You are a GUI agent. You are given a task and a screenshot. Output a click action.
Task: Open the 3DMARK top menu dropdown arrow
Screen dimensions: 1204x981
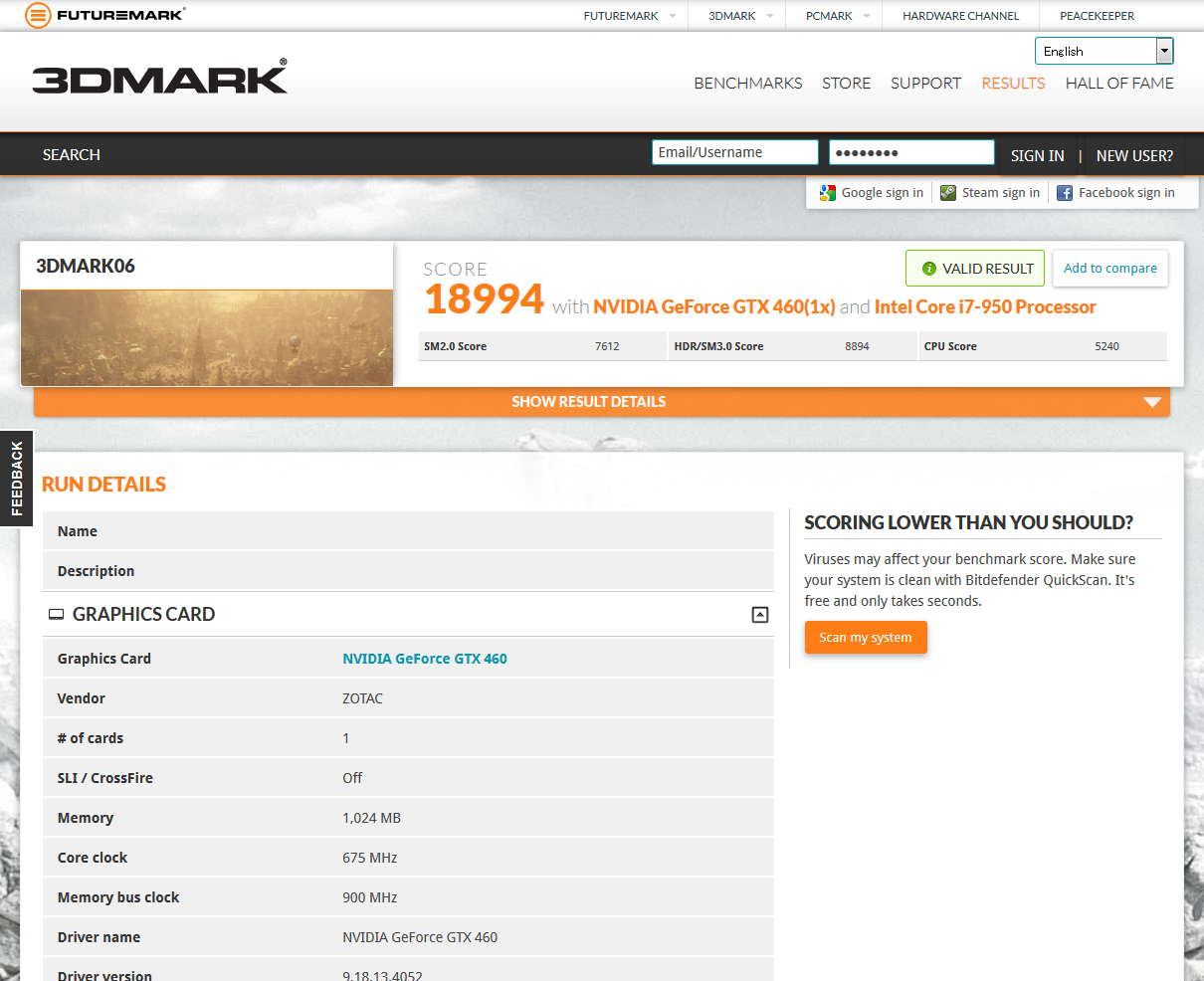770,16
